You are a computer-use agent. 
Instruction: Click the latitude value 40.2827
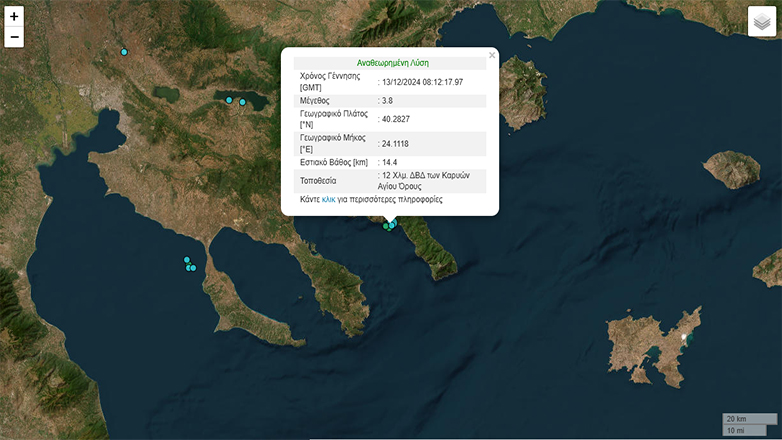coord(397,120)
